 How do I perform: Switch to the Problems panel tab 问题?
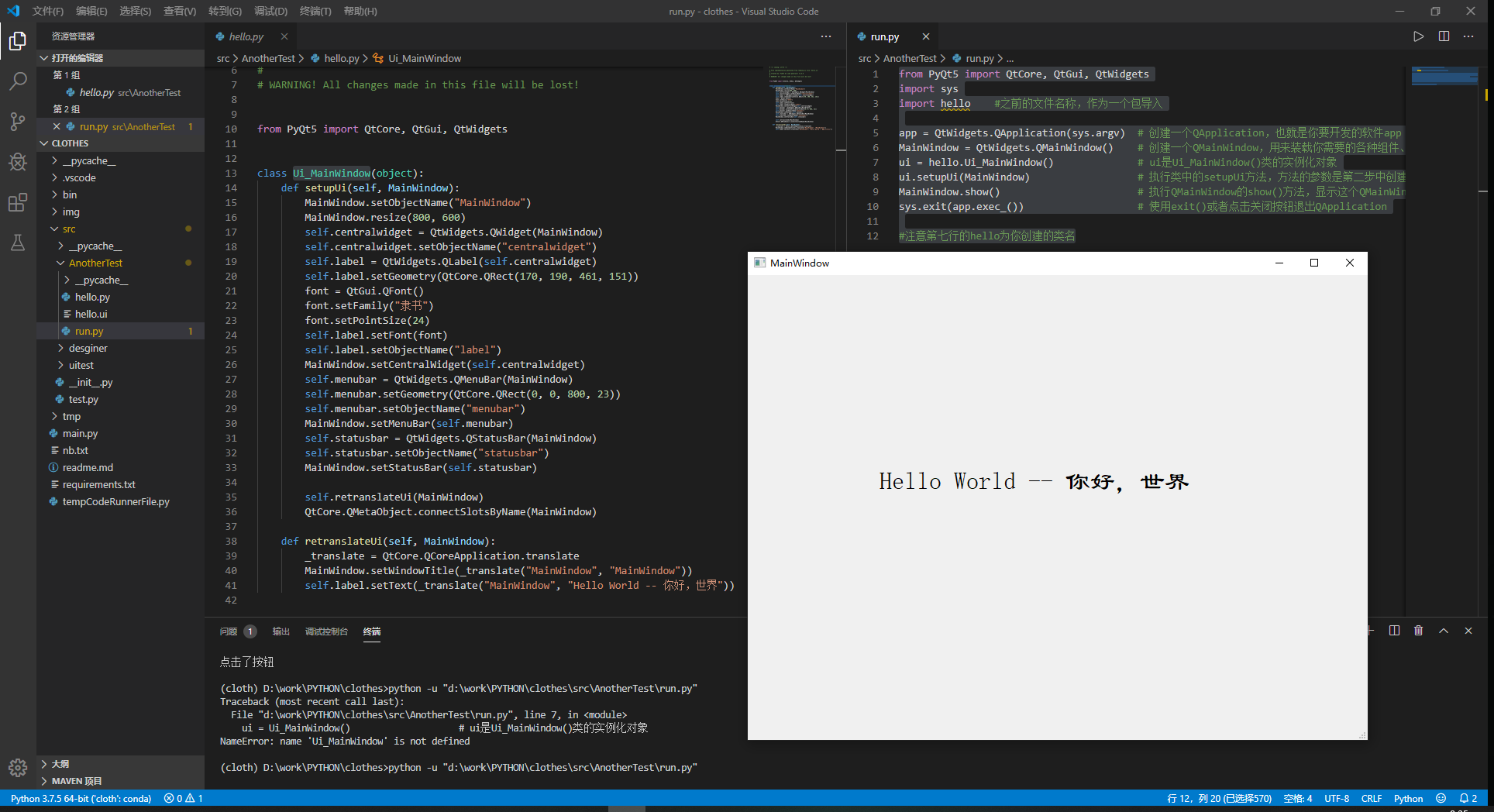point(237,631)
